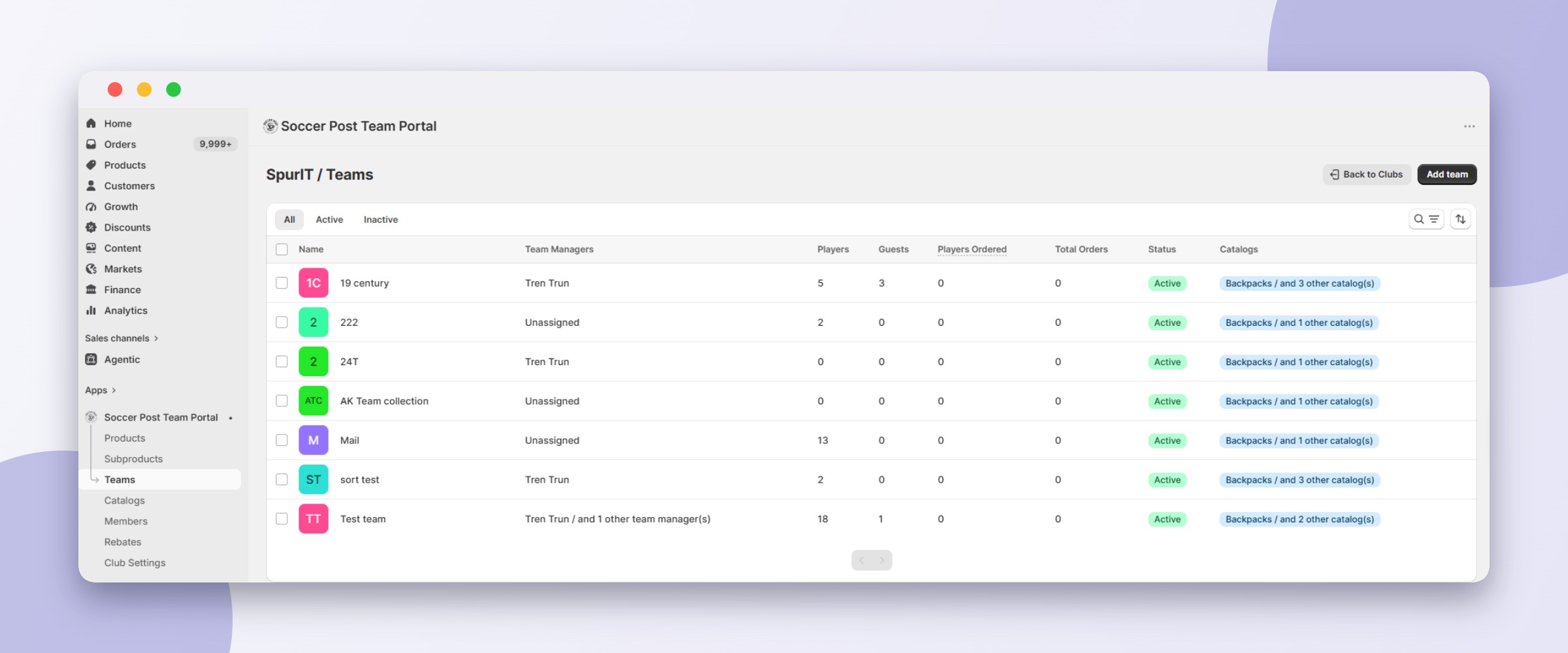Click the Analytics bar chart icon
1568x653 pixels.
click(x=91, y=311)
